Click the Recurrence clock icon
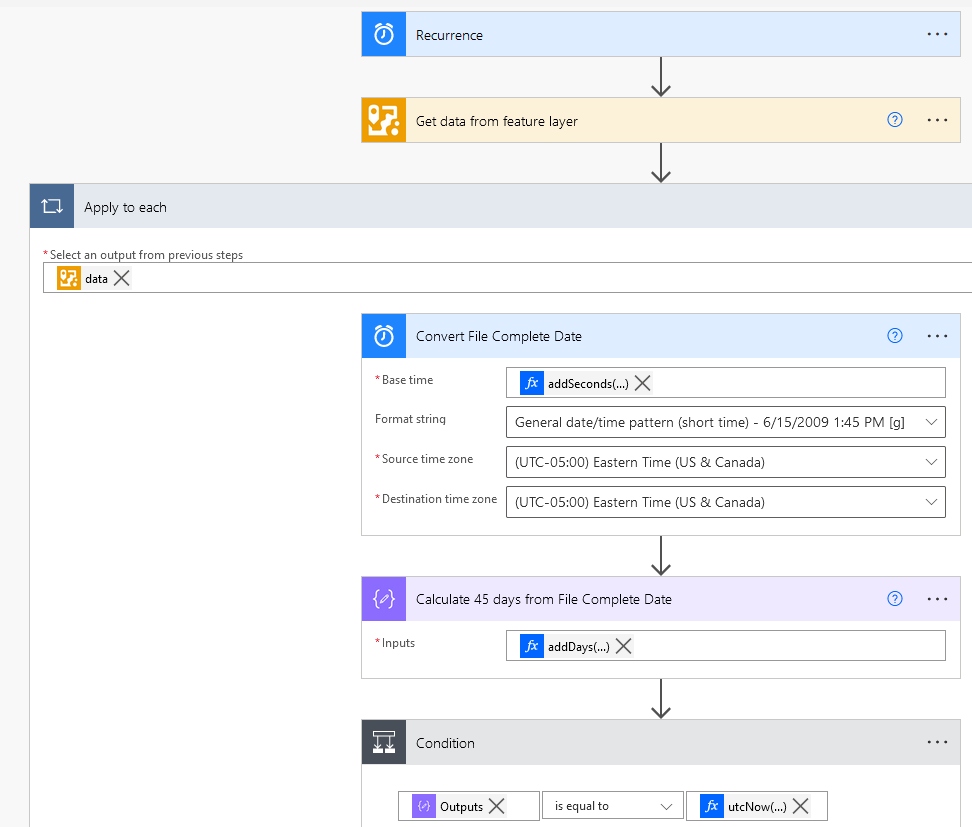Viewport: 972px width, 827px height. (384, 35)
